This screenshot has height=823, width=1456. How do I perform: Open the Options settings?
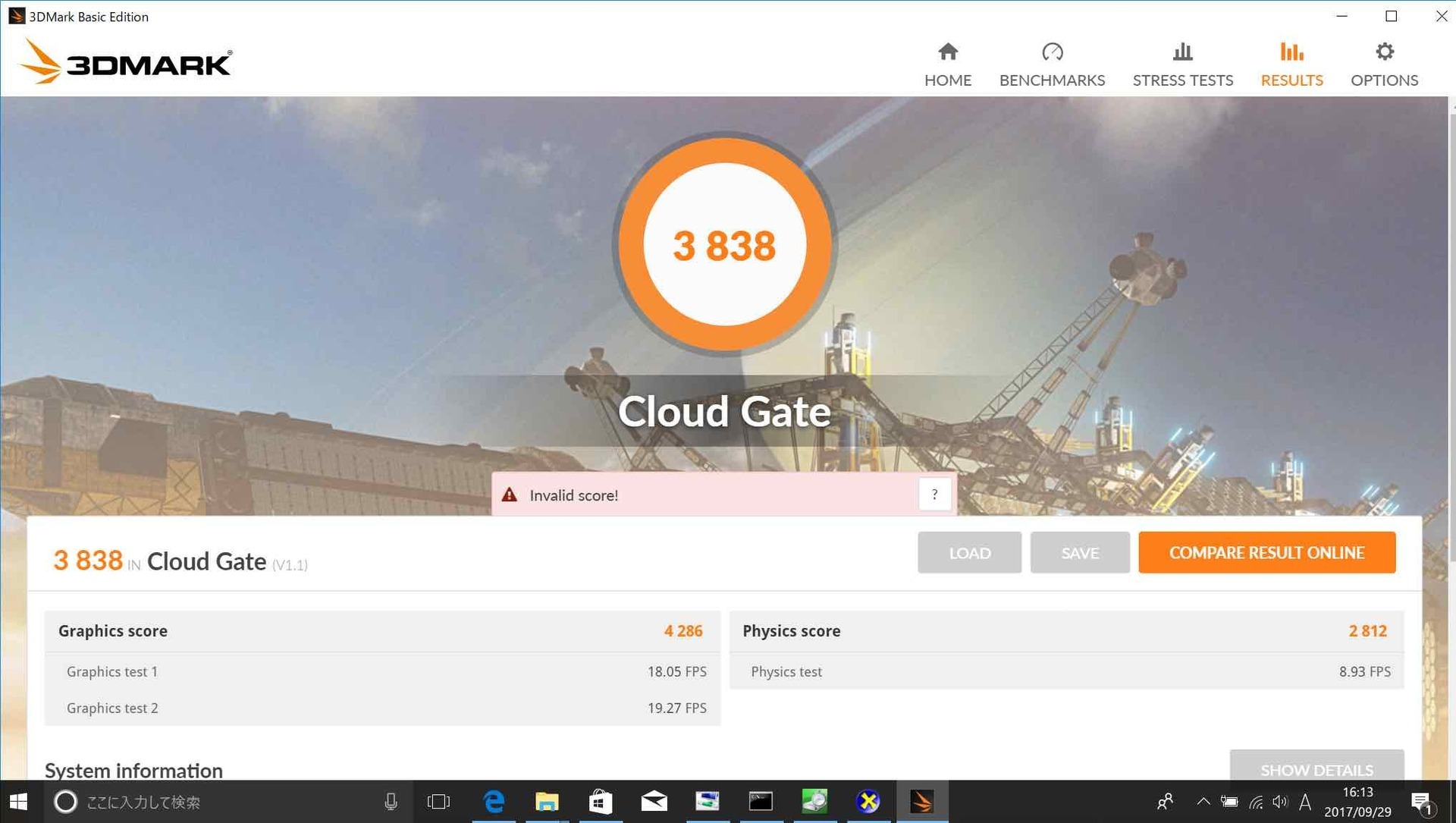1384,63
